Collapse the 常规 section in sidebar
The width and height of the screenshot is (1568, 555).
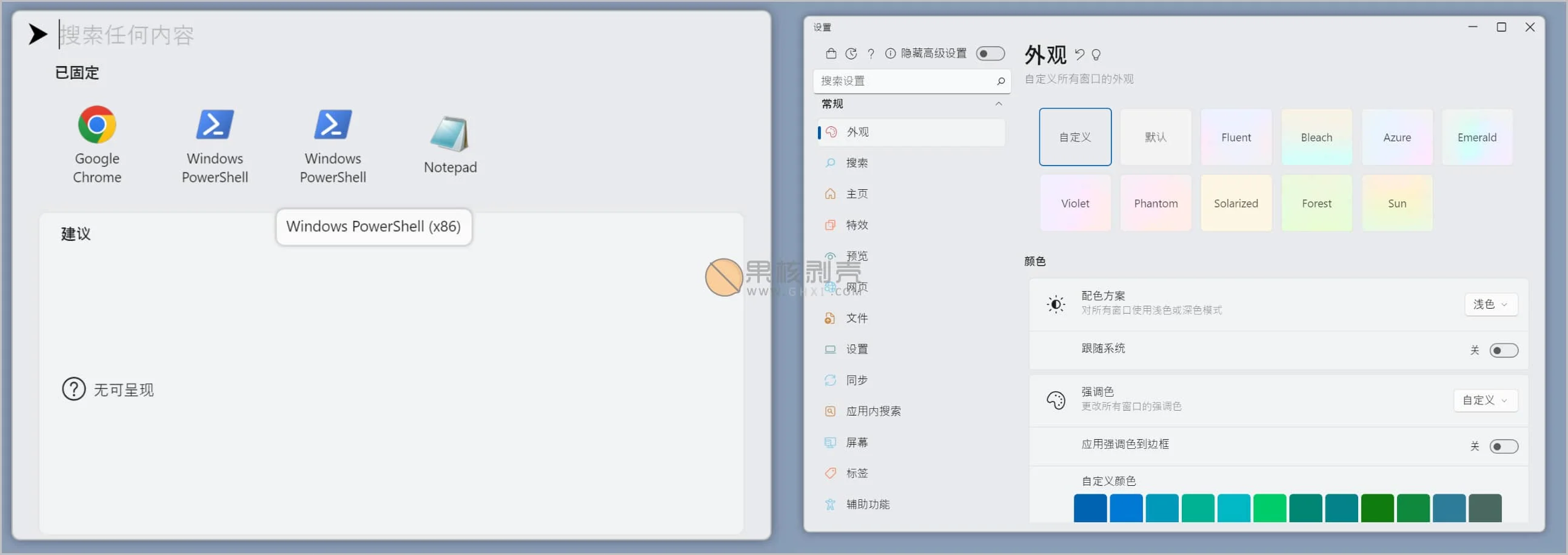998,104
